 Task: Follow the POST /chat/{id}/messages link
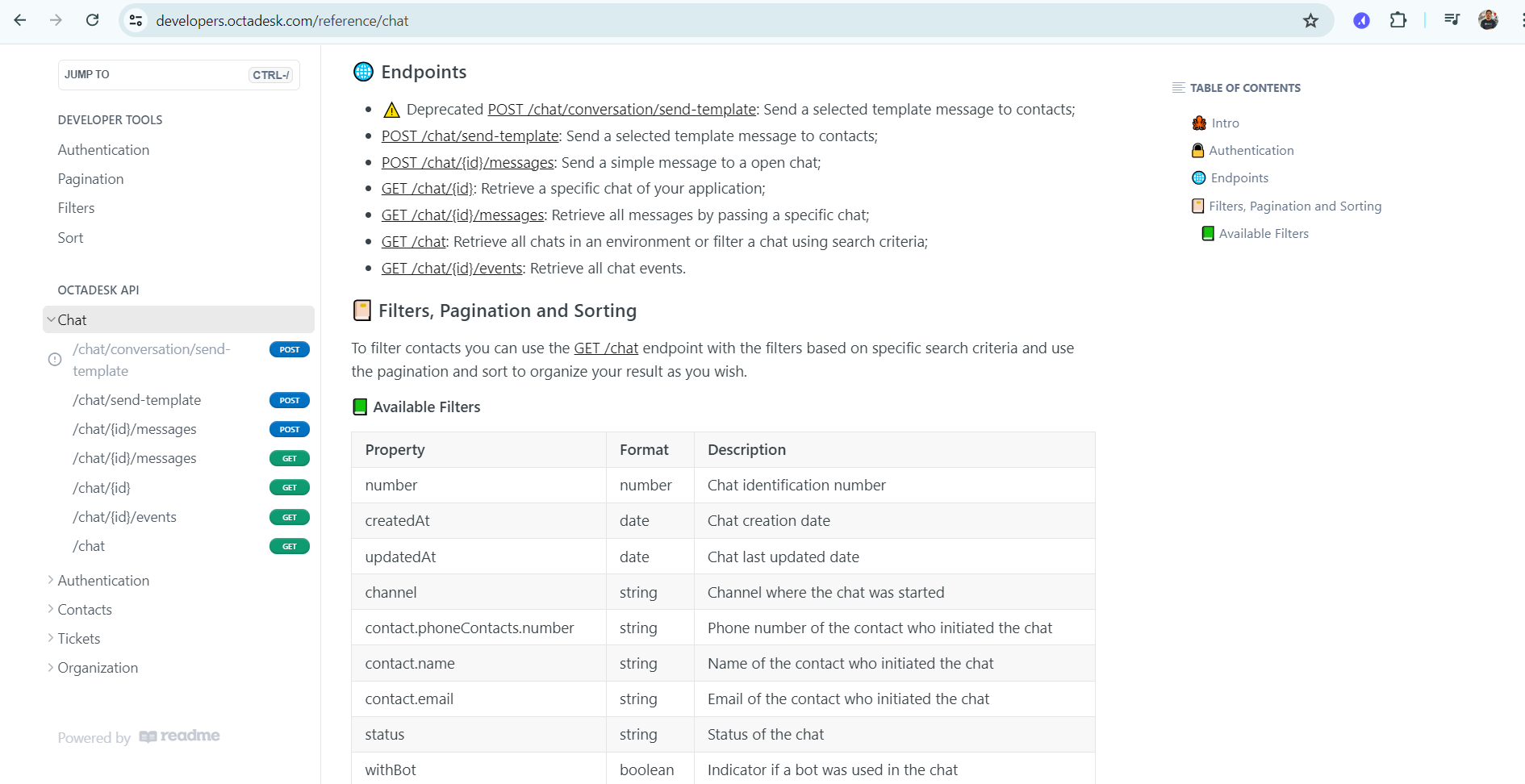(x=468, y=163)
